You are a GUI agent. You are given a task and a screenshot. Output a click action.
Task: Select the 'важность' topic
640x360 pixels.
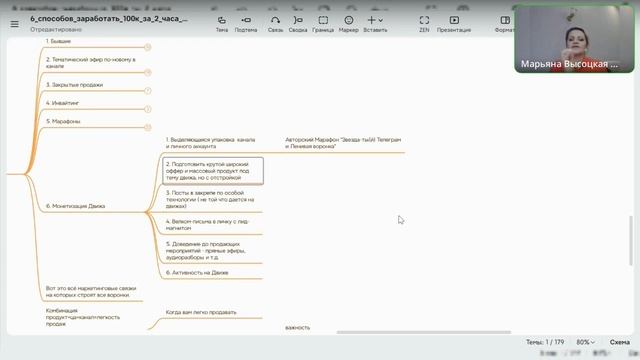pos(298,328)
